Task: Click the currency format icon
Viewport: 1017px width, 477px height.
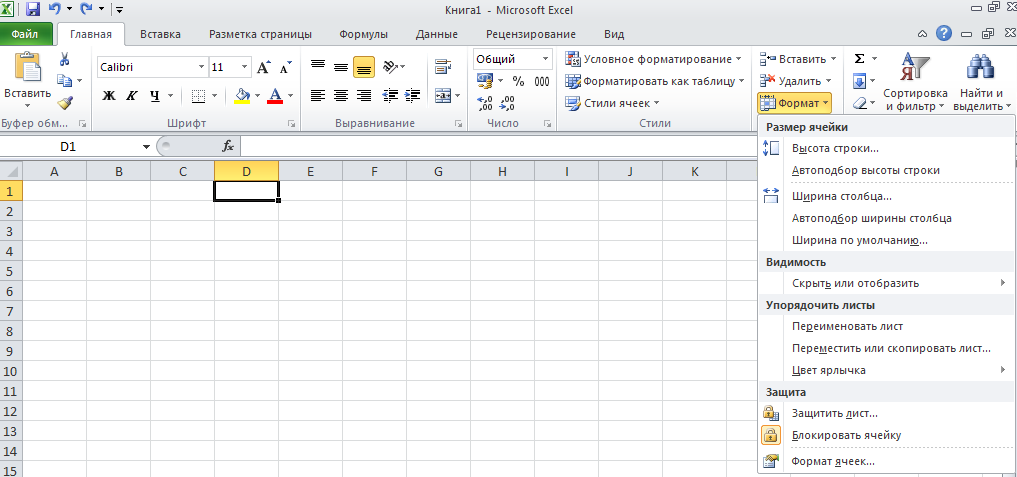Action: pos(485,81)
